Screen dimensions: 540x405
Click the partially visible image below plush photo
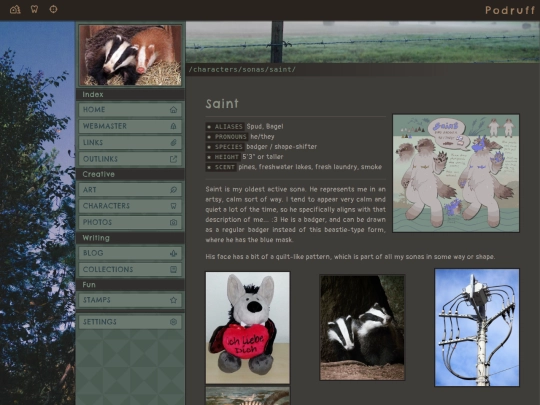tap(248, 396)
